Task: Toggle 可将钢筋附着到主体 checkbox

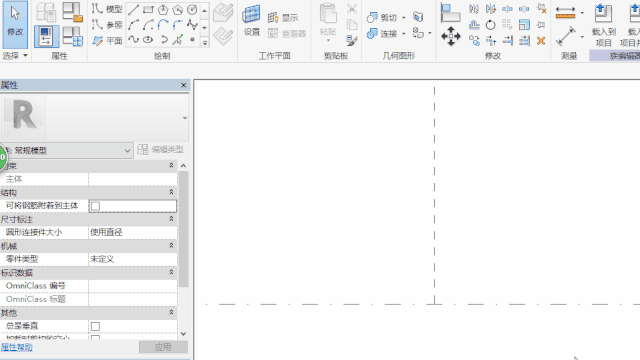Action: click(95, 206)
